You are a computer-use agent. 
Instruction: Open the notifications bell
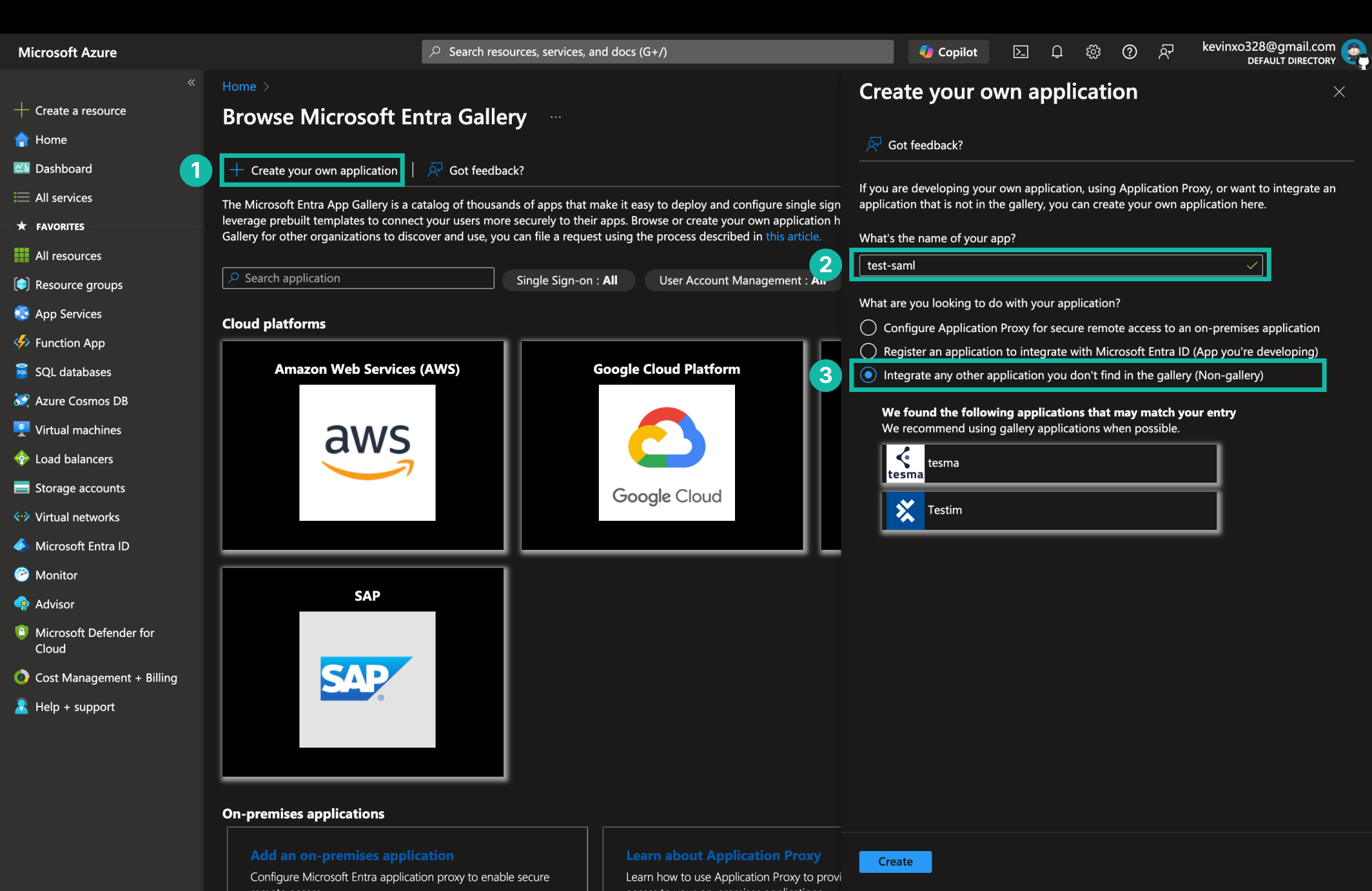click(x=1057, y=52)
